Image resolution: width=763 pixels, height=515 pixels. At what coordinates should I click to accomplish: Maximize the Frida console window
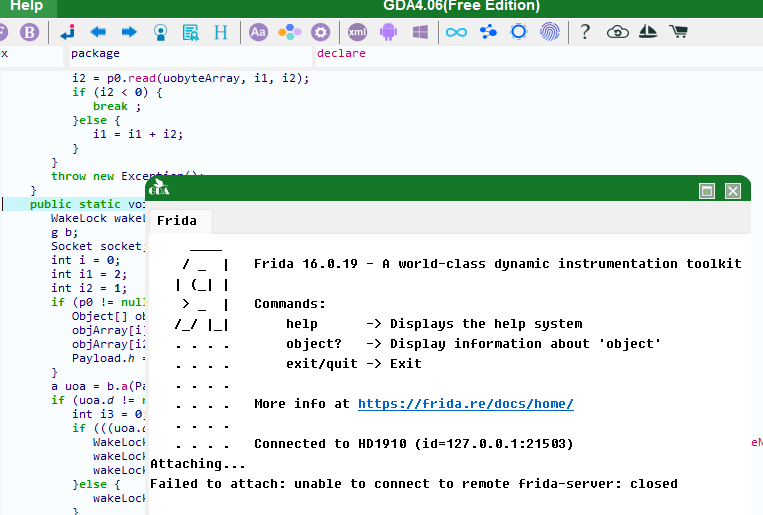pos(707,191)
